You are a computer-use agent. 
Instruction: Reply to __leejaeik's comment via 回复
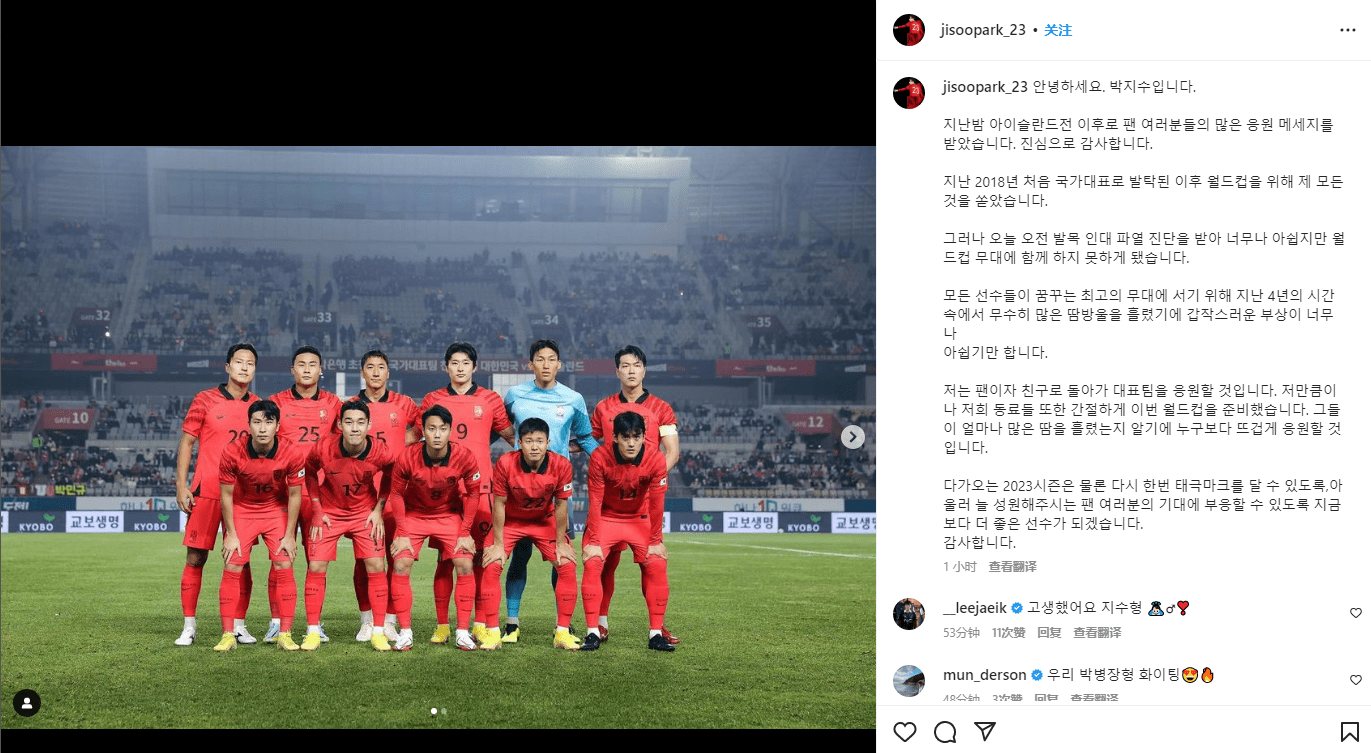1049,633
